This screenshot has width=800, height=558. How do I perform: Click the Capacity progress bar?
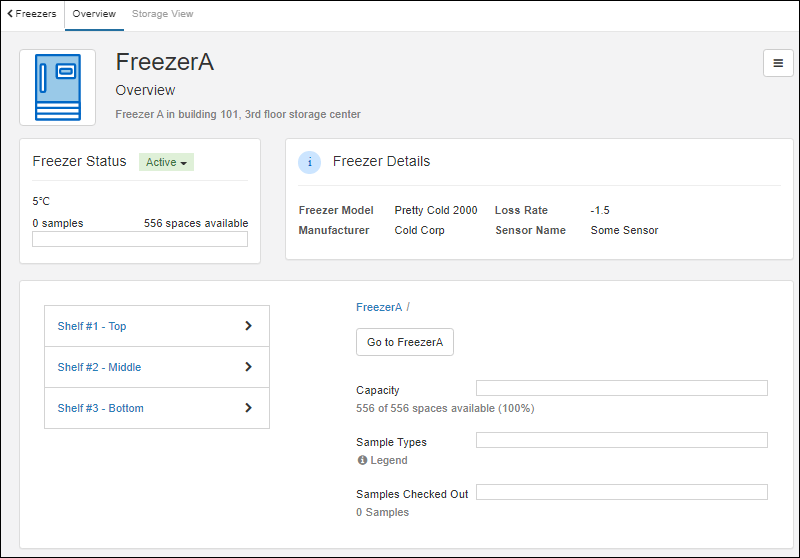(x=621, y=388)
